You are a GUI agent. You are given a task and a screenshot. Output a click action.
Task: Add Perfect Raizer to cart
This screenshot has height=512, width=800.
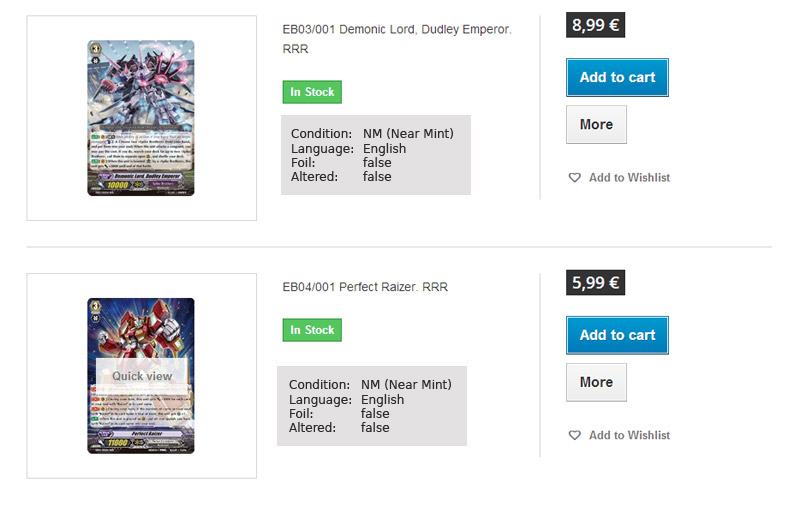617,335
